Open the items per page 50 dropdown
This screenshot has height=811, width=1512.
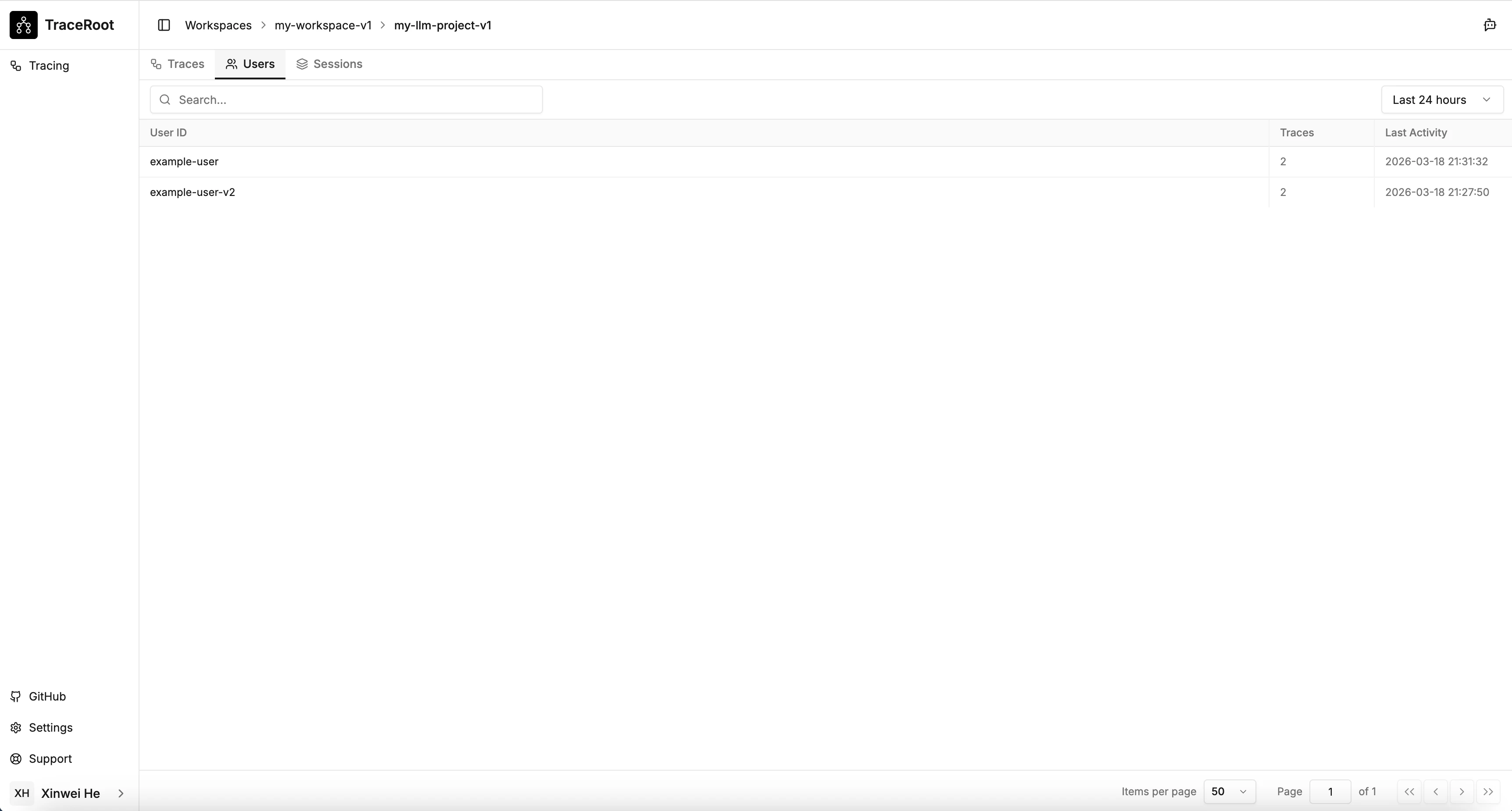pyautogui.click(x=1230, y=791)
